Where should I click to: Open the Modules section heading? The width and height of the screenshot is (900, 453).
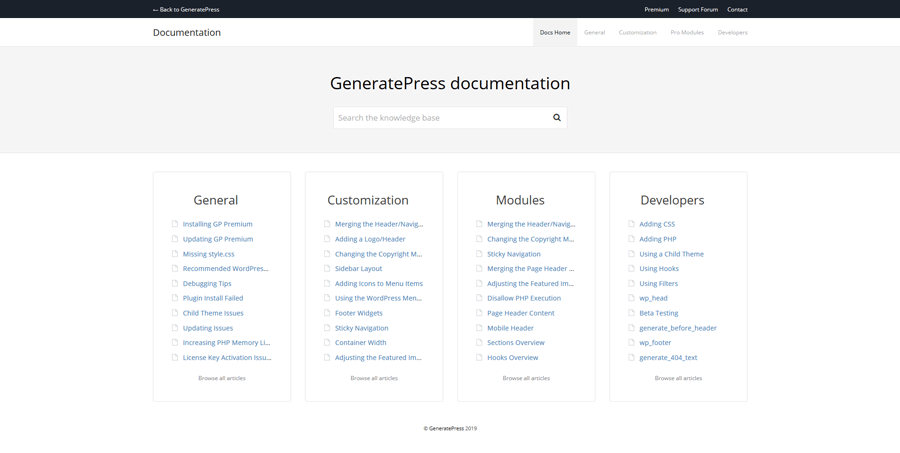pyautogui.click(x=520, y=200)
